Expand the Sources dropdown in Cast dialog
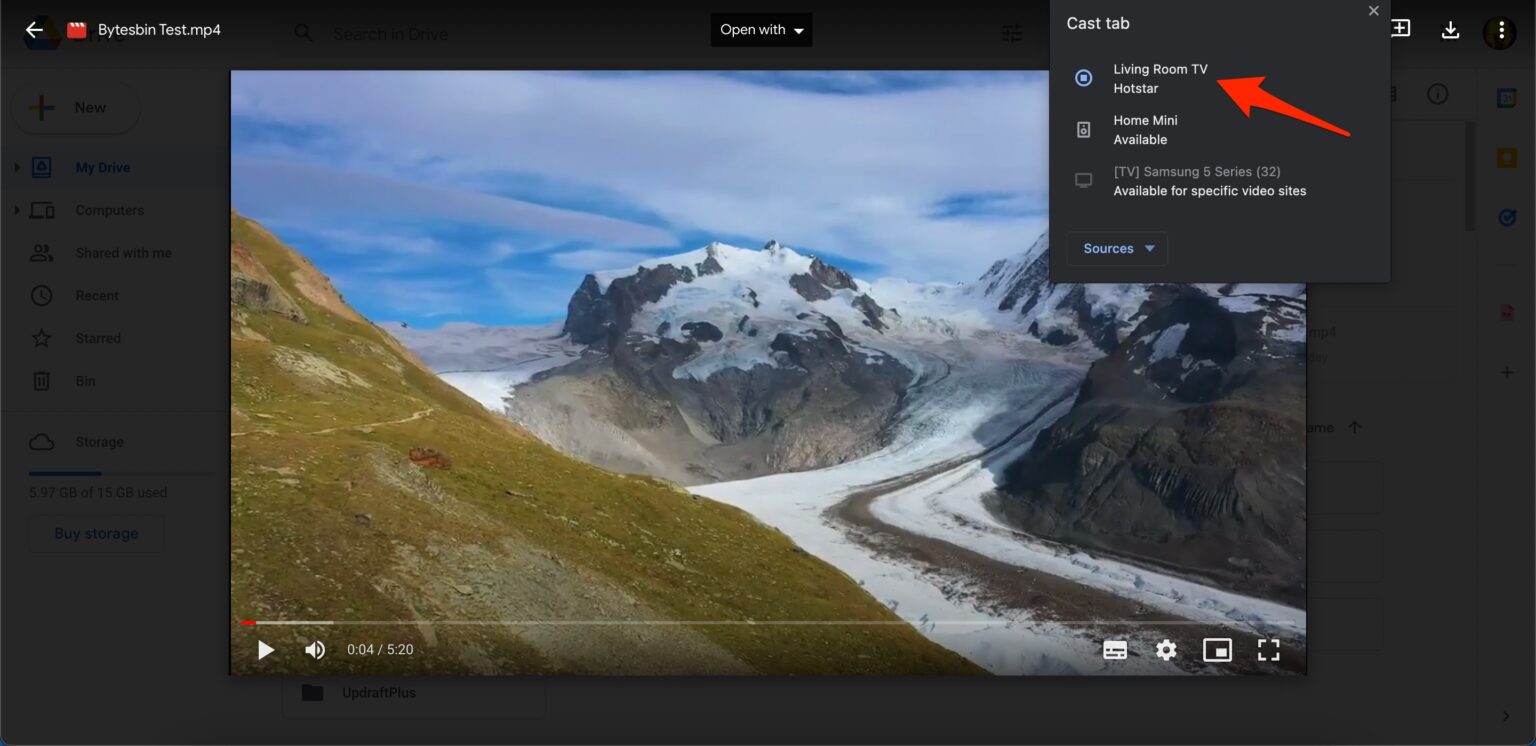 [x=1116, y=248]
